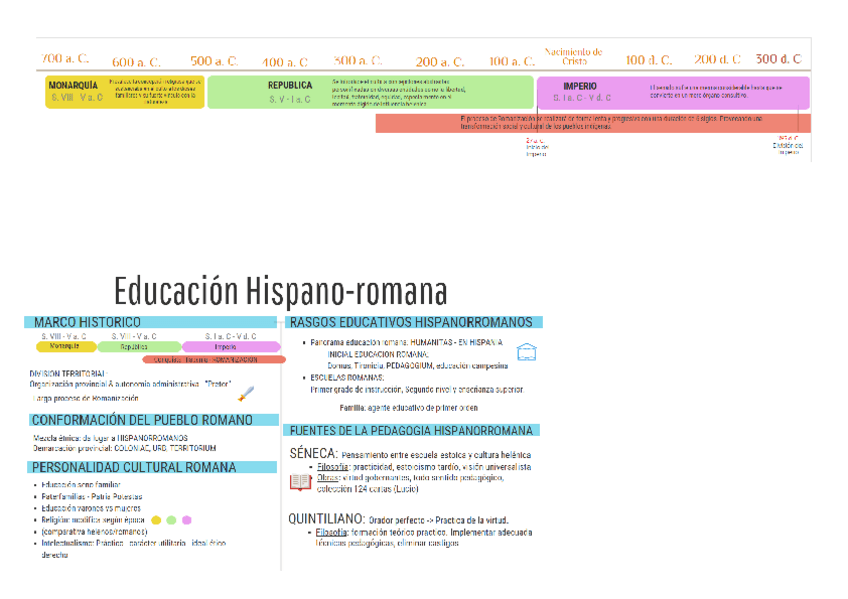Screen dimensions: 848x599
Task: Click the red open book icon
Action: pyautogui.click(x=300, y=482)
